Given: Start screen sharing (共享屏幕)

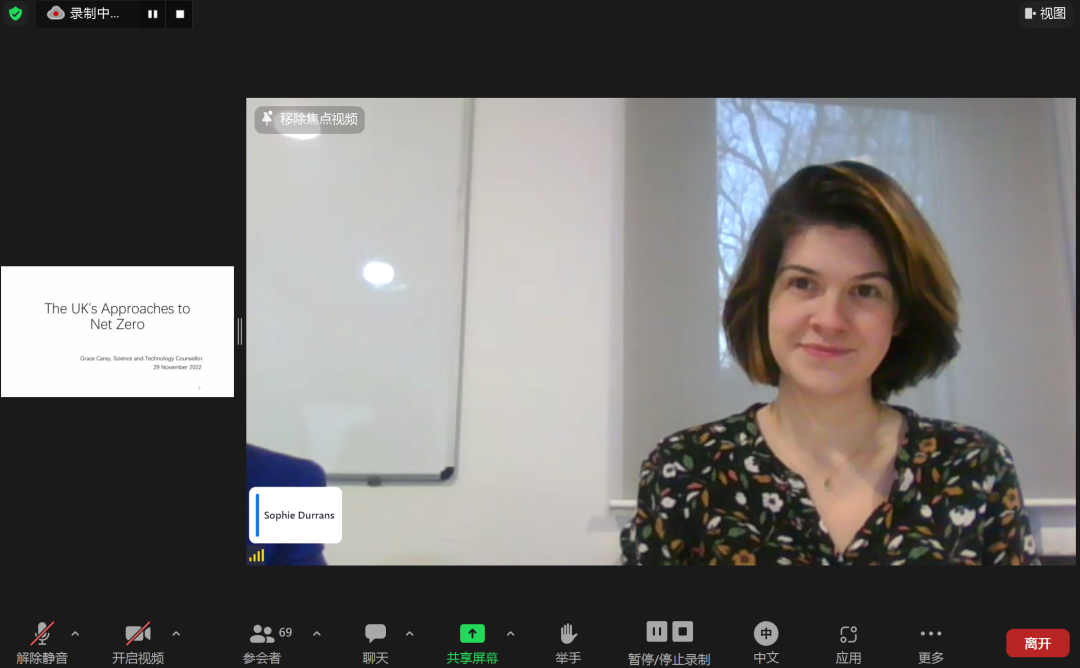Looking at the screenshot, I should pyautogui.click(x=472, y=641).
